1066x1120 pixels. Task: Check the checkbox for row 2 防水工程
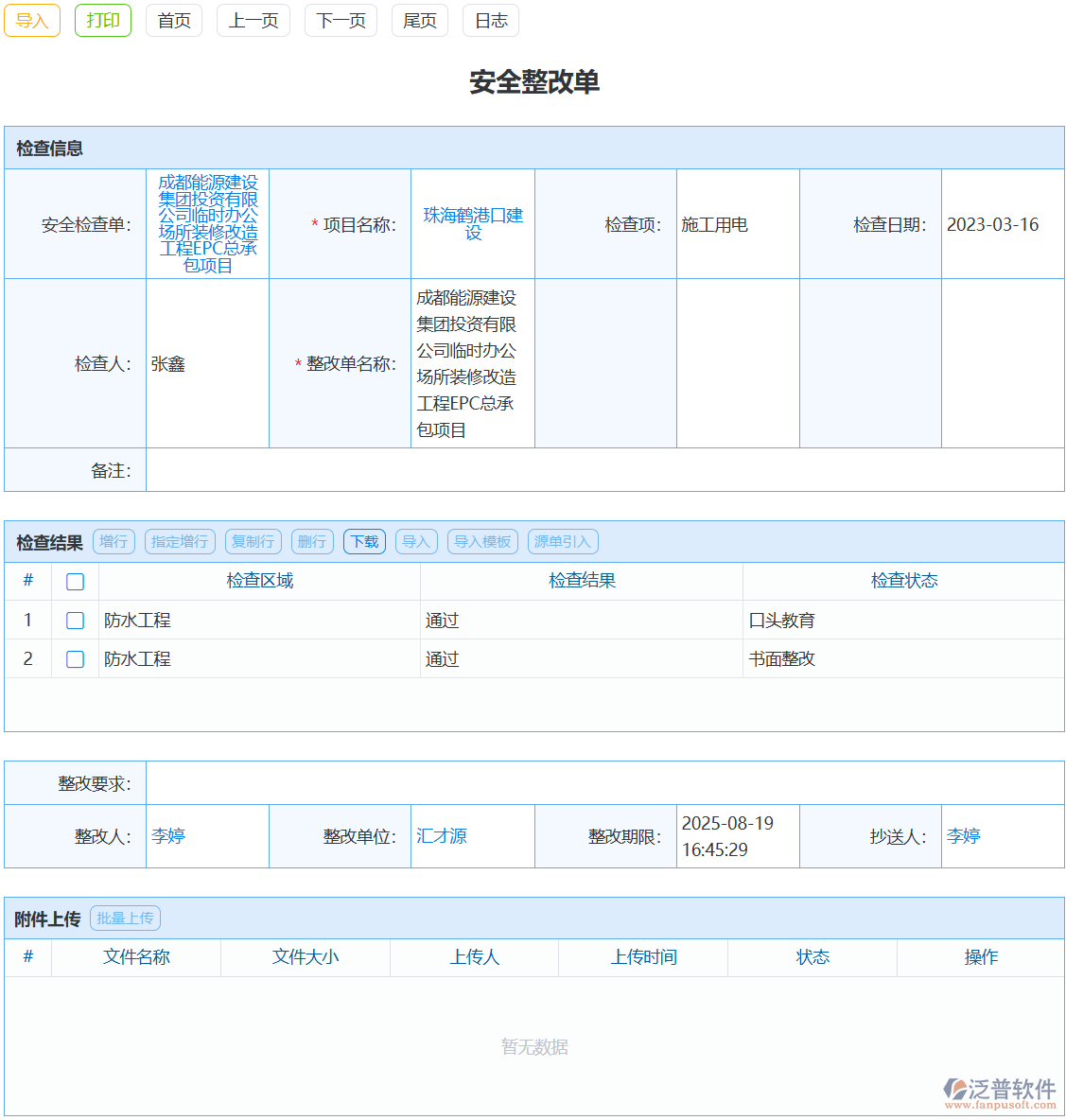tap(75, 659)
